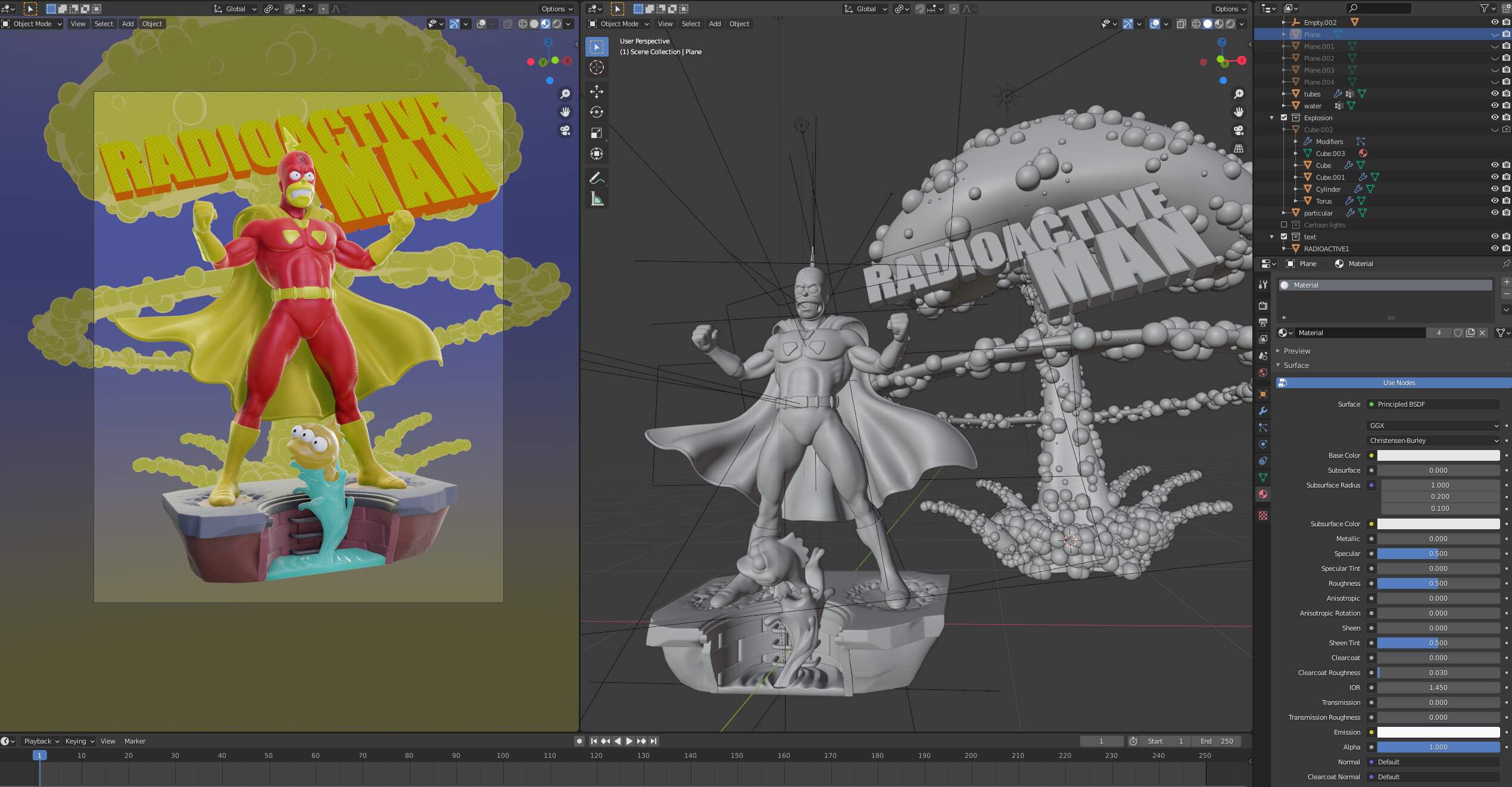This screenshot has width=1512, height=787.
Task: Open Options dropdown in right viewport
Action: pos(1231,9)
